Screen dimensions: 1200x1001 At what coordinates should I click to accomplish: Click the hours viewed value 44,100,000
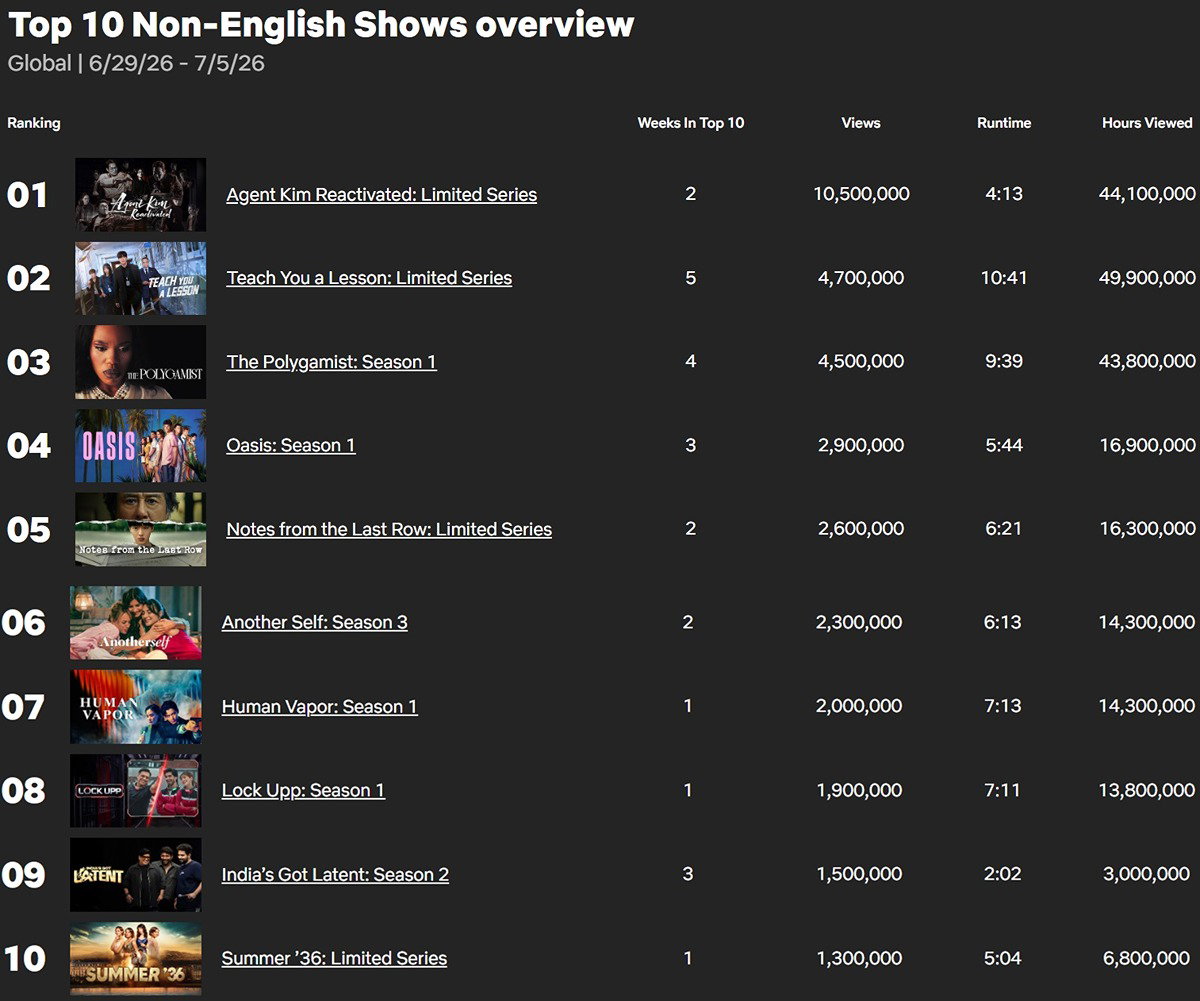tap(1147, 194)
